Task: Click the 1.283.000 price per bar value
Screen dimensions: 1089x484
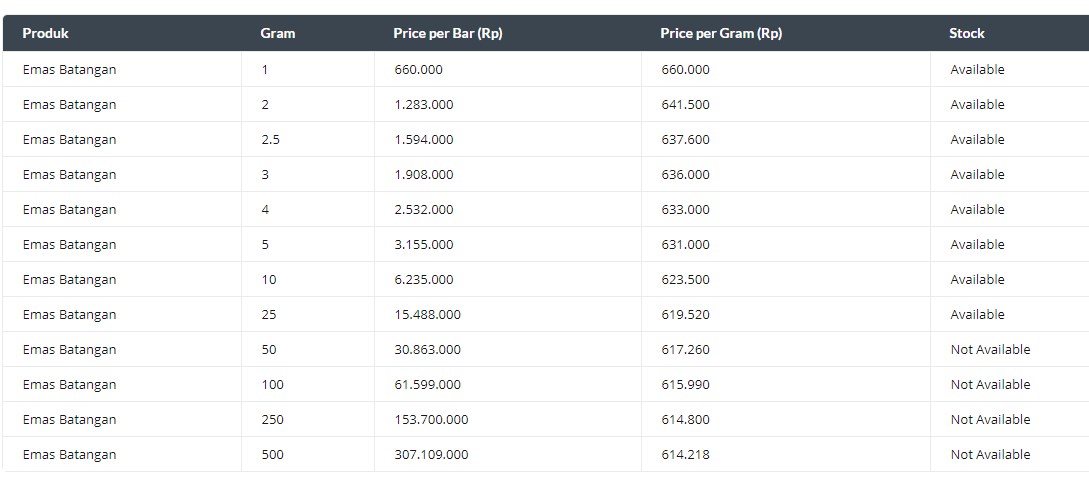Action: click(x=424, y=105)
